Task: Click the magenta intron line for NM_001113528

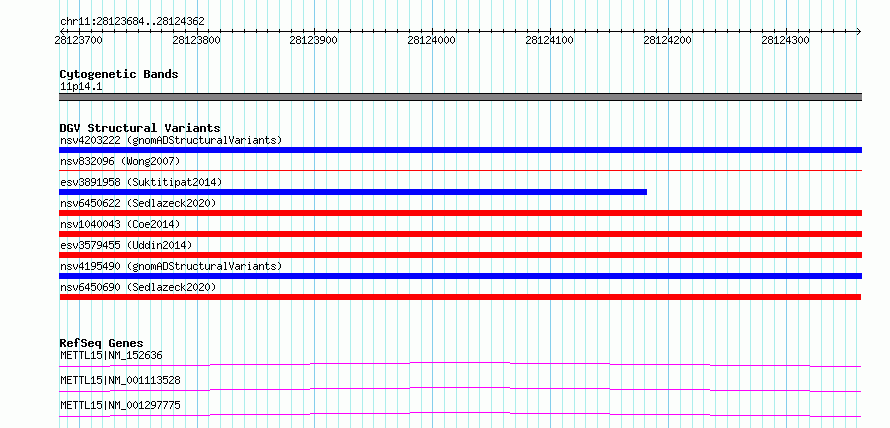Action: (x=460, y=389)
